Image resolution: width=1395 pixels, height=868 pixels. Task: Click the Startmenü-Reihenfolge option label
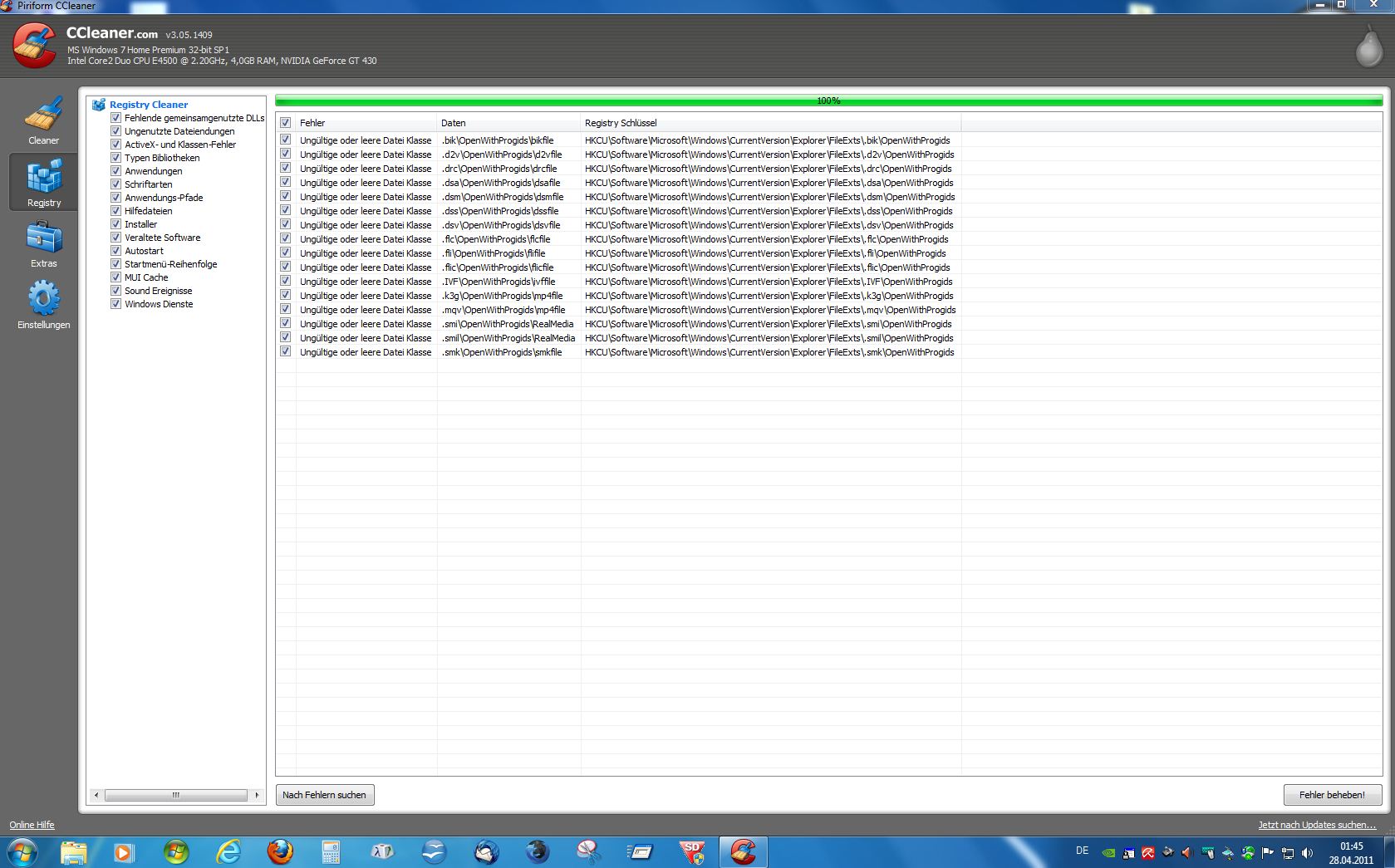170,264
